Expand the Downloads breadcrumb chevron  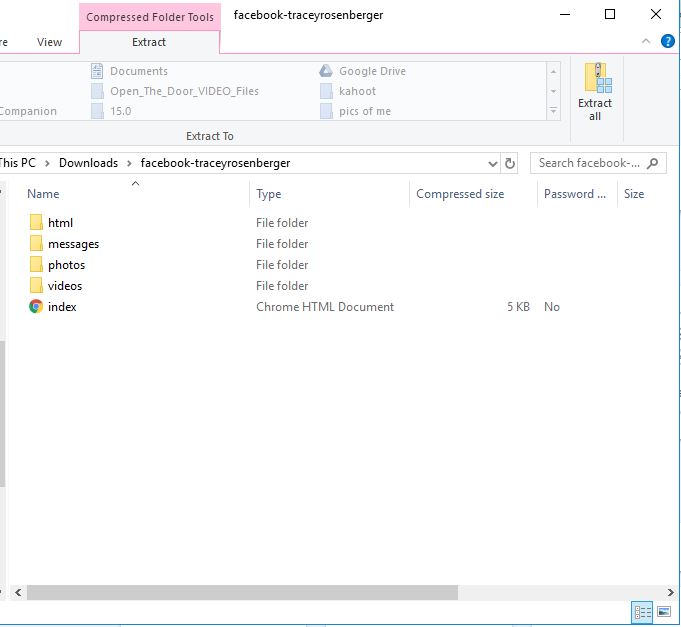point(129,164)
